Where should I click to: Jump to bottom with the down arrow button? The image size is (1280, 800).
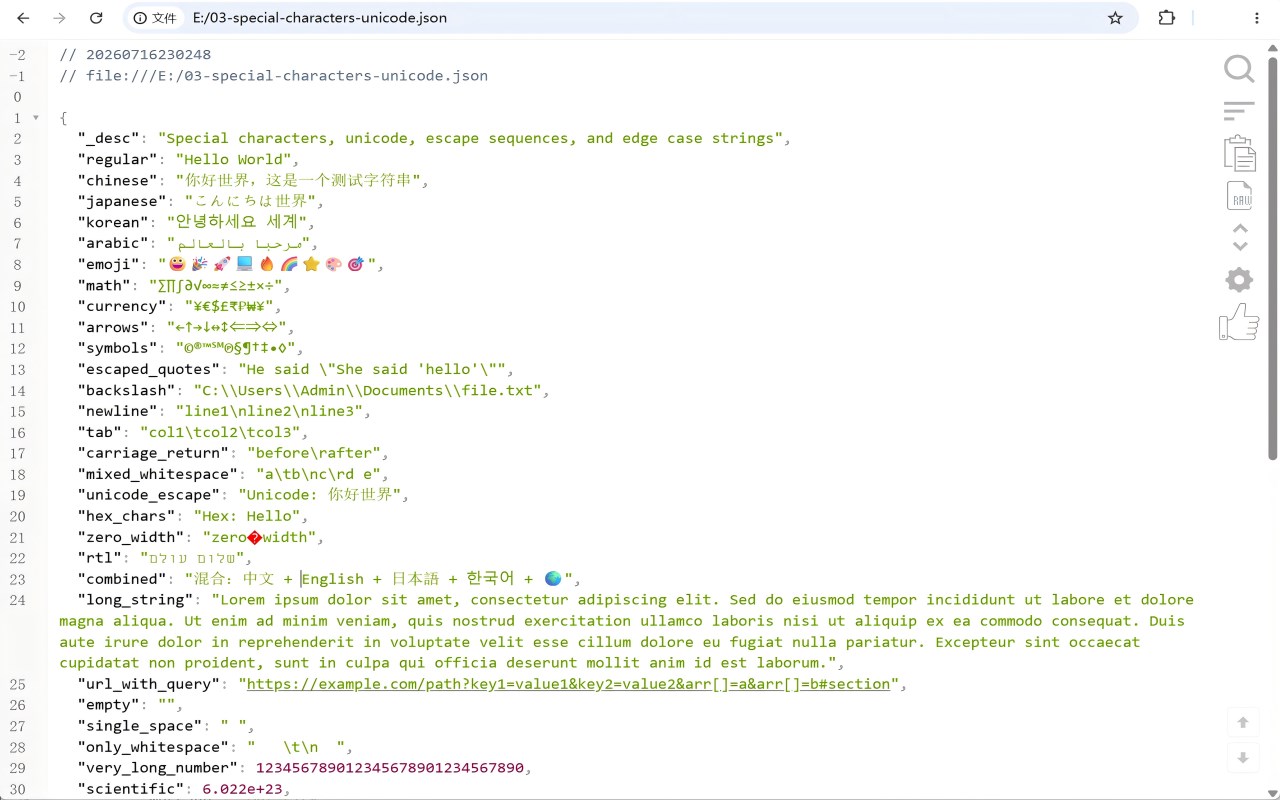pyautogui.click(x=1243, y=758)
